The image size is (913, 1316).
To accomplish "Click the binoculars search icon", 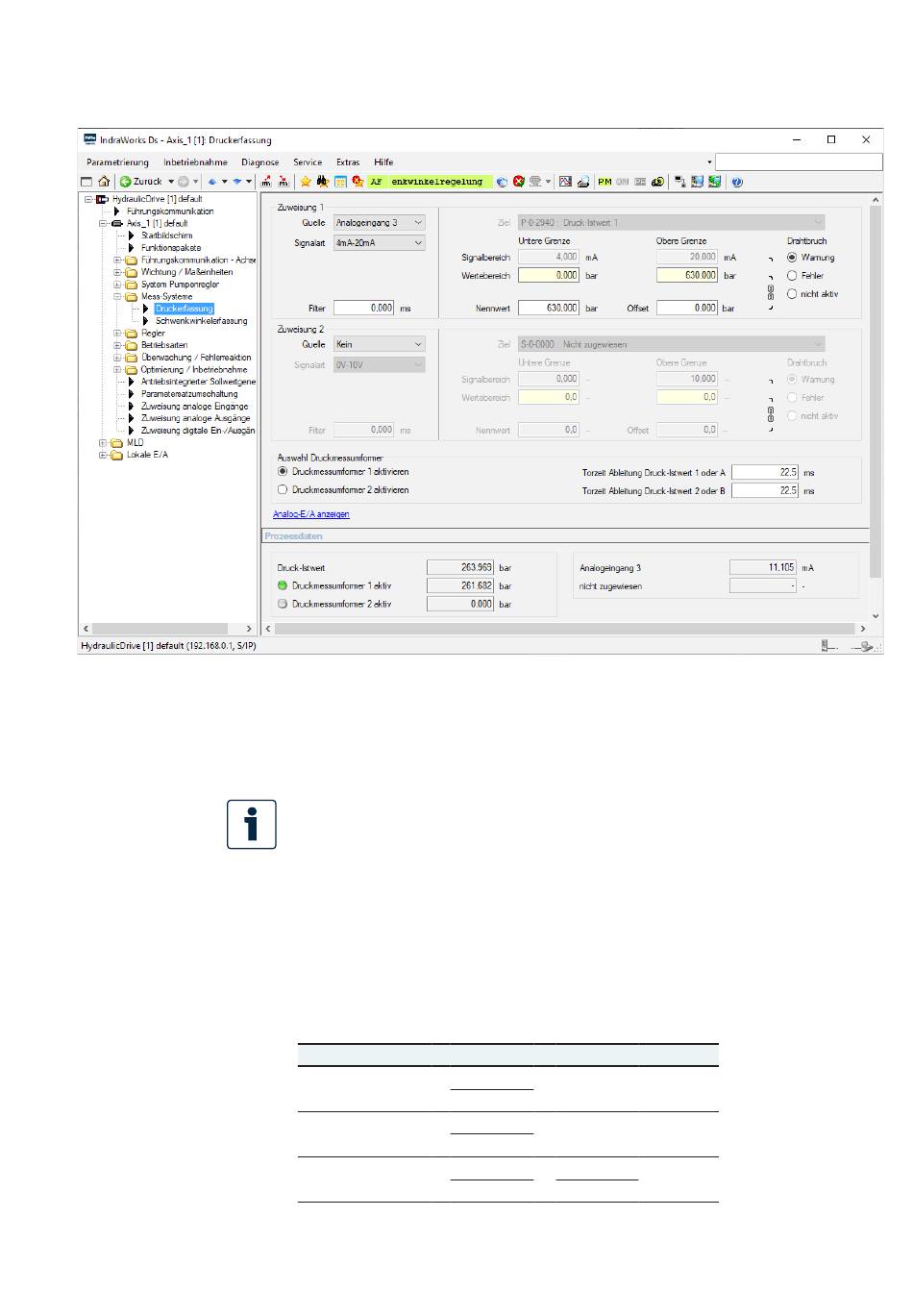I will coord(323,182).
